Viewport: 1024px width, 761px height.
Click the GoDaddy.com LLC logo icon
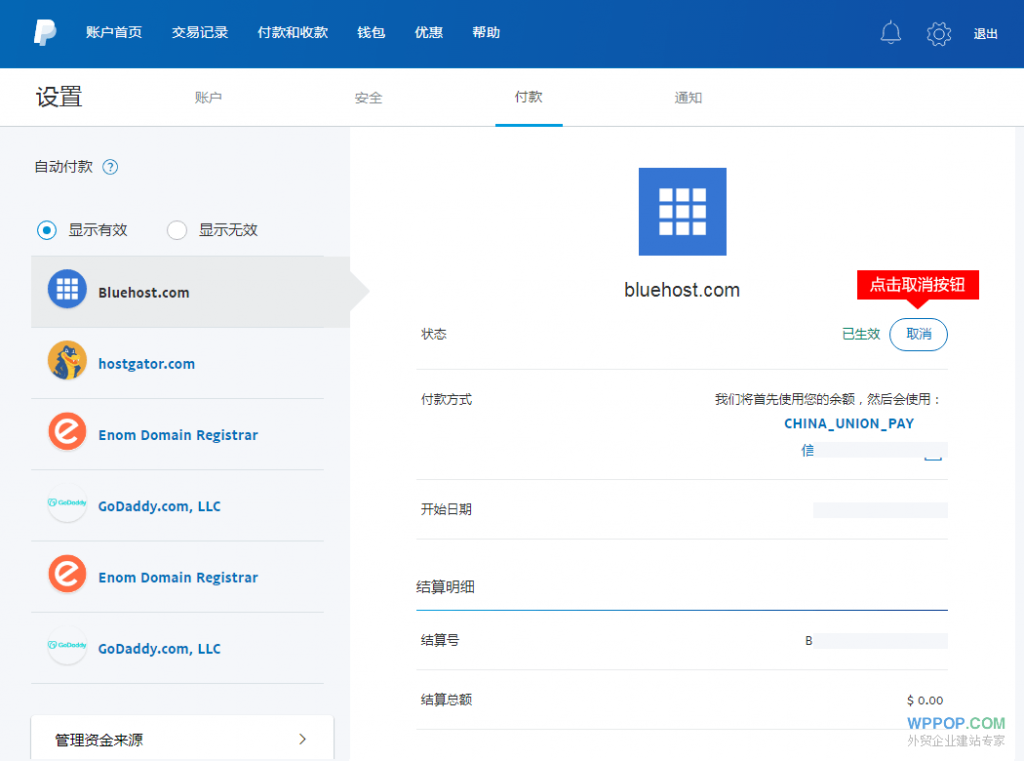coord(66,505)
